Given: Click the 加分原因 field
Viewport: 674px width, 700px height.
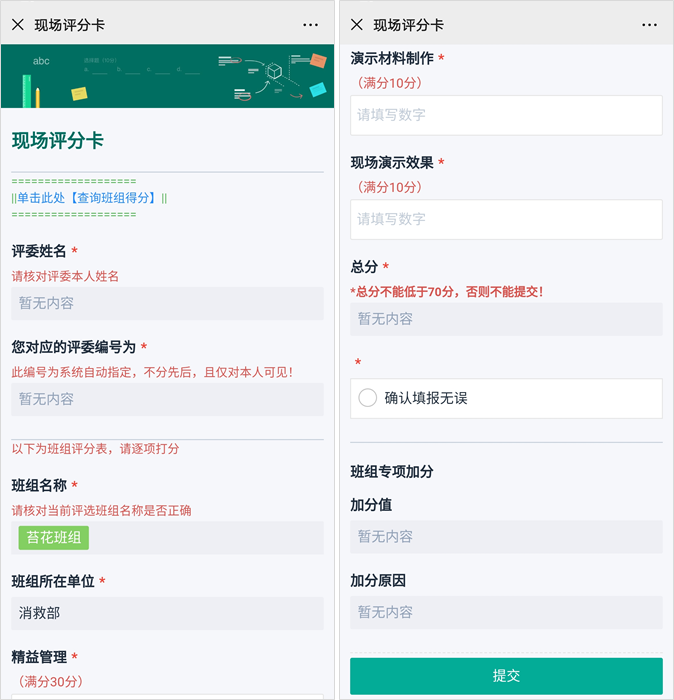Looking at the screenshot, I should pyautogui.click(x=506, y=612).
